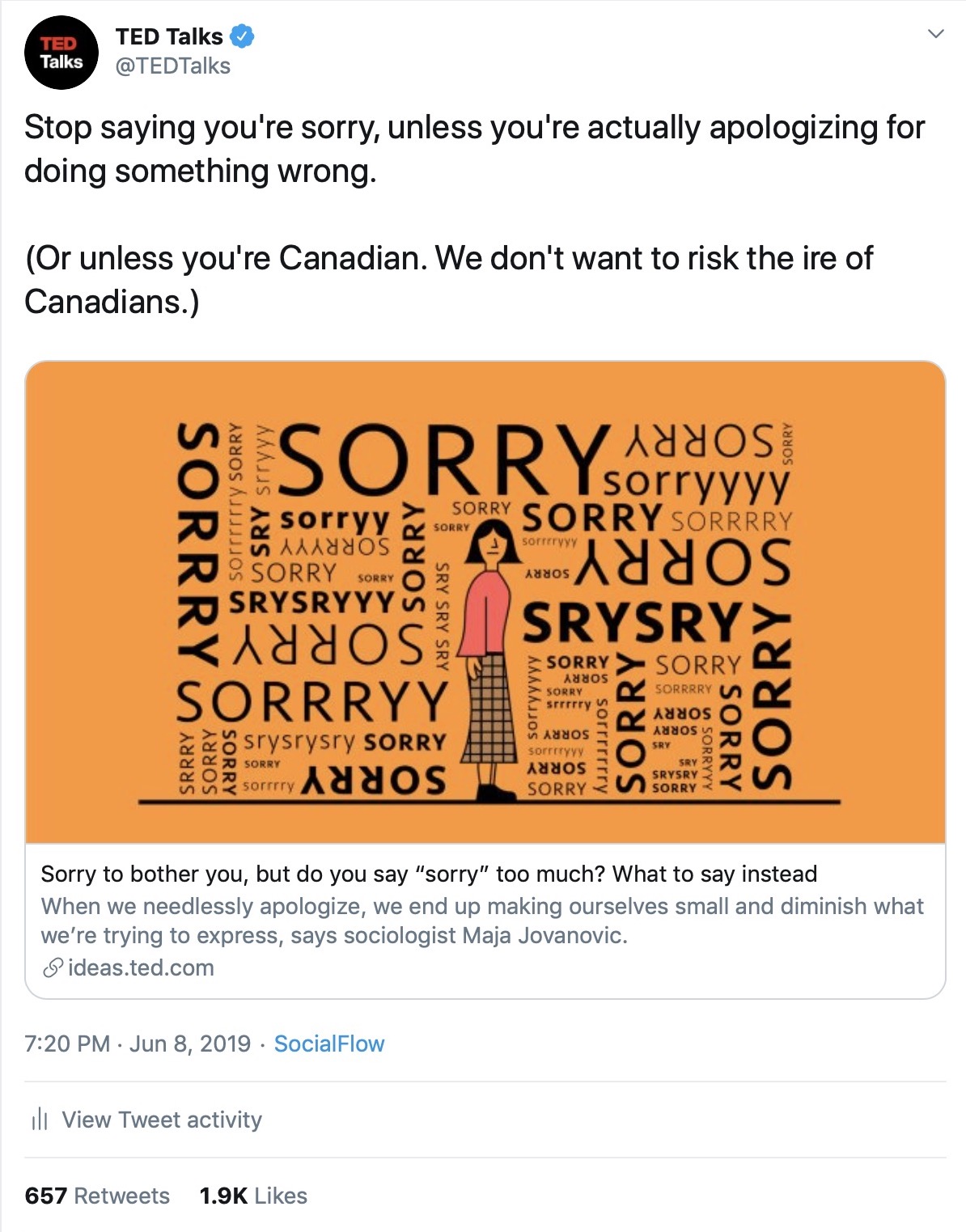Click the ideas.ted.com domain text
Viewport: 966px width, 1232px height.
click(x=142, y=967)
